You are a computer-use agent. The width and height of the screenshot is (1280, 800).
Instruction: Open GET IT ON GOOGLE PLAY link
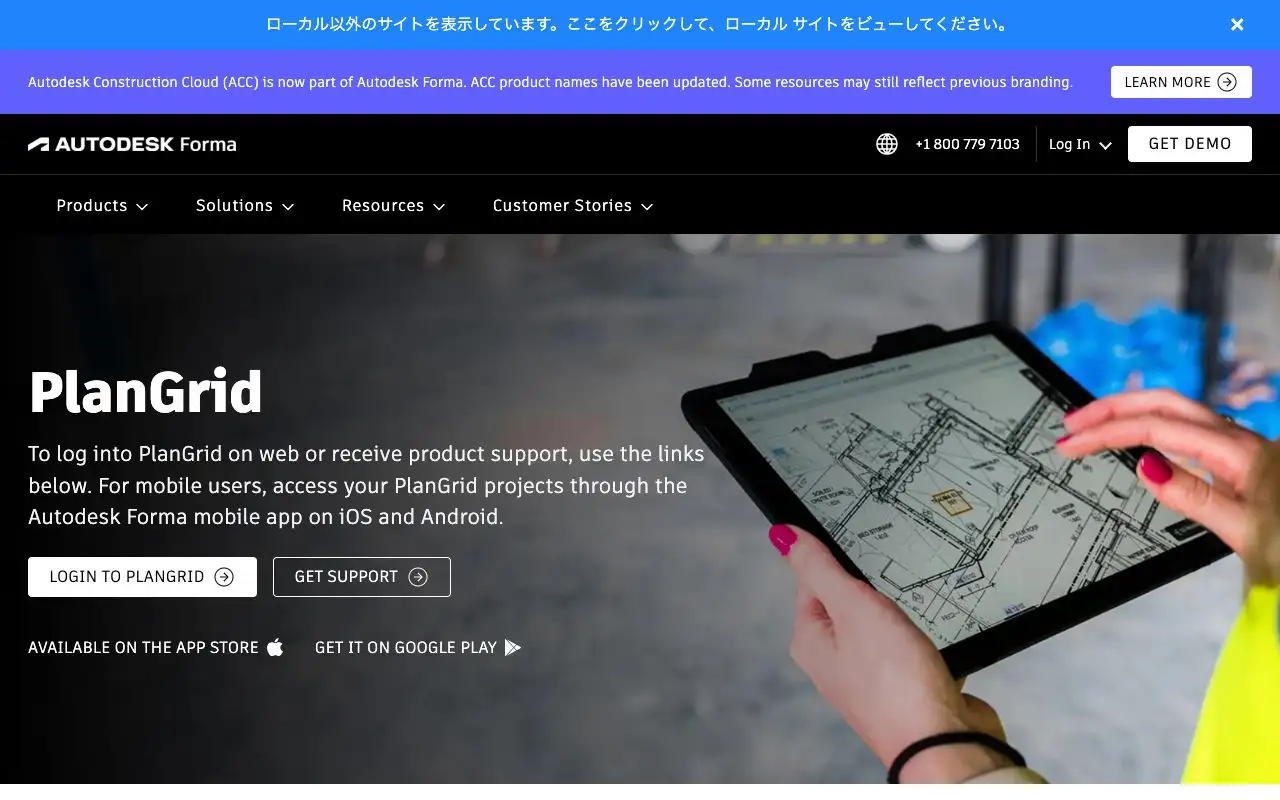coord(418,647)
